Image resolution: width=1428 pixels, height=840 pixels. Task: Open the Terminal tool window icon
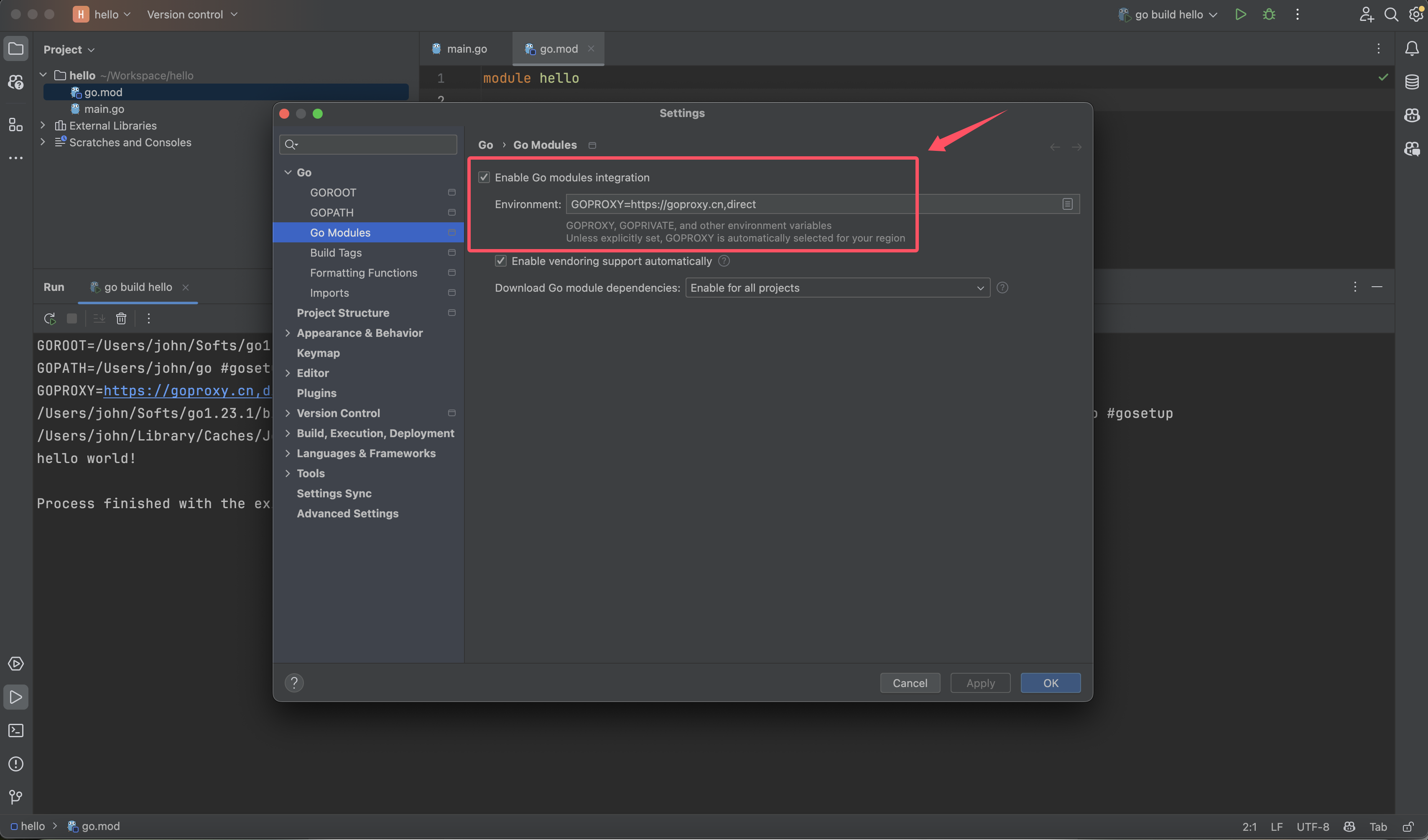pos(16,730)
